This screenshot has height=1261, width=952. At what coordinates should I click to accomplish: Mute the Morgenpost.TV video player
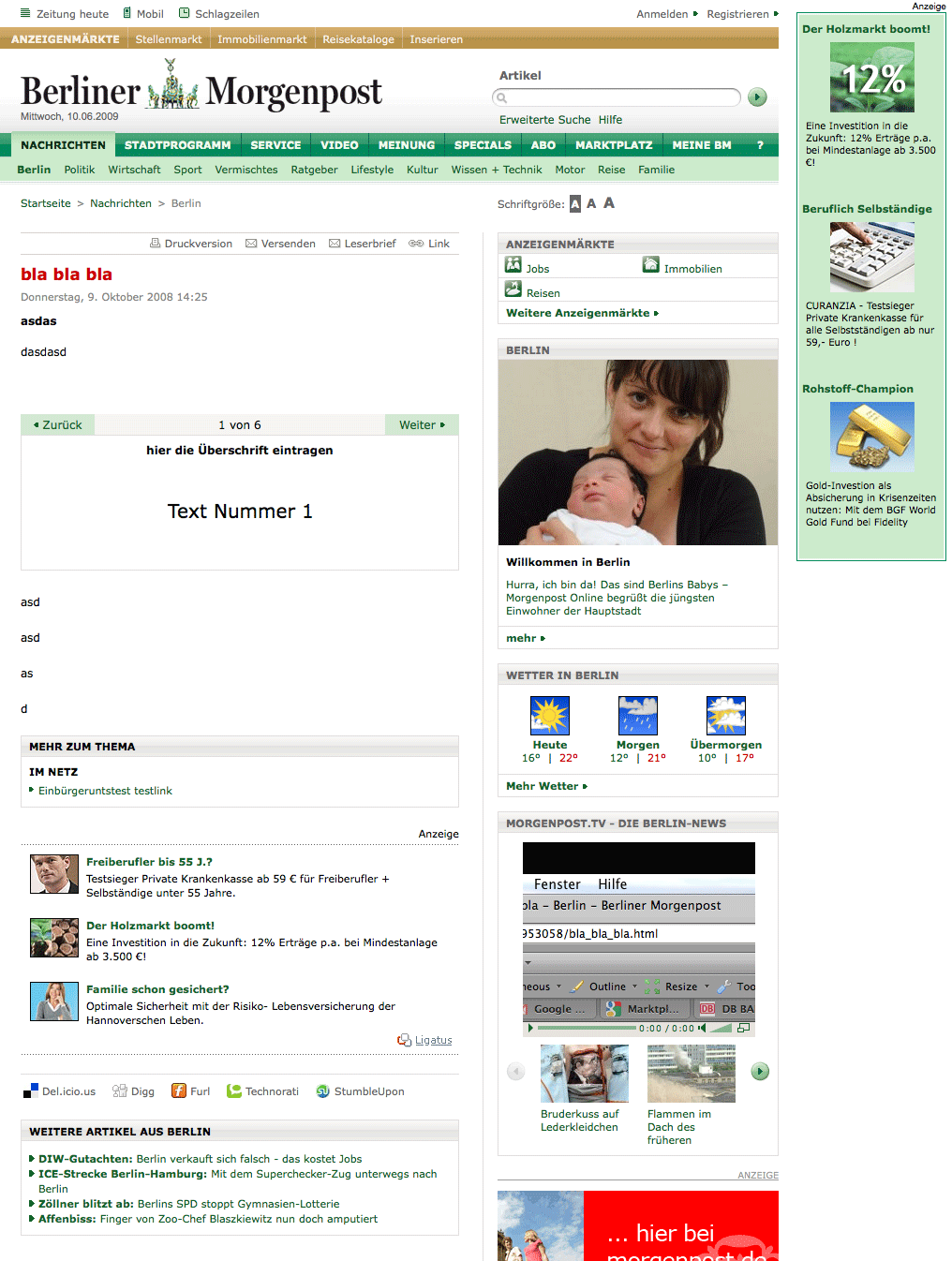703,1028
